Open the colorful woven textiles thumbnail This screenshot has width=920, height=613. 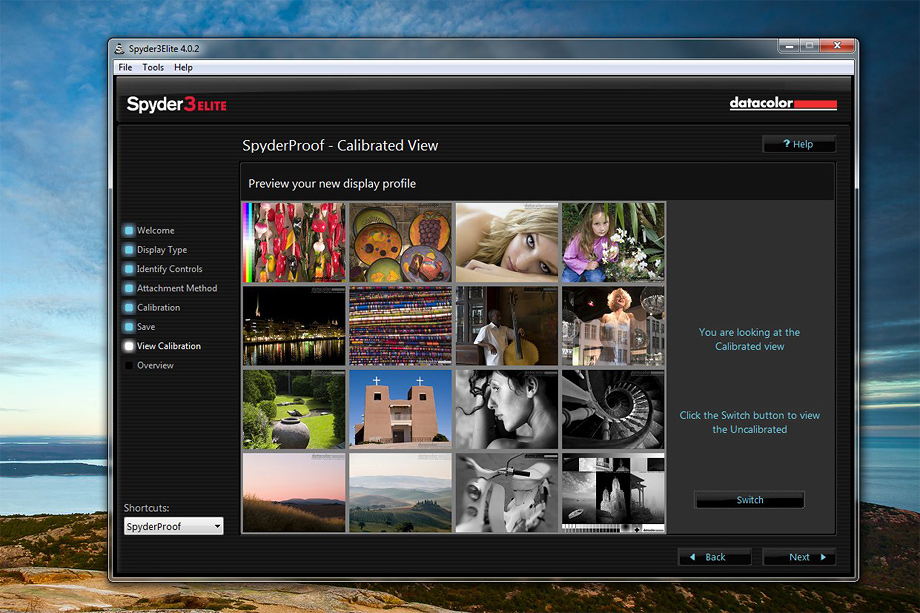coord(401,326)
